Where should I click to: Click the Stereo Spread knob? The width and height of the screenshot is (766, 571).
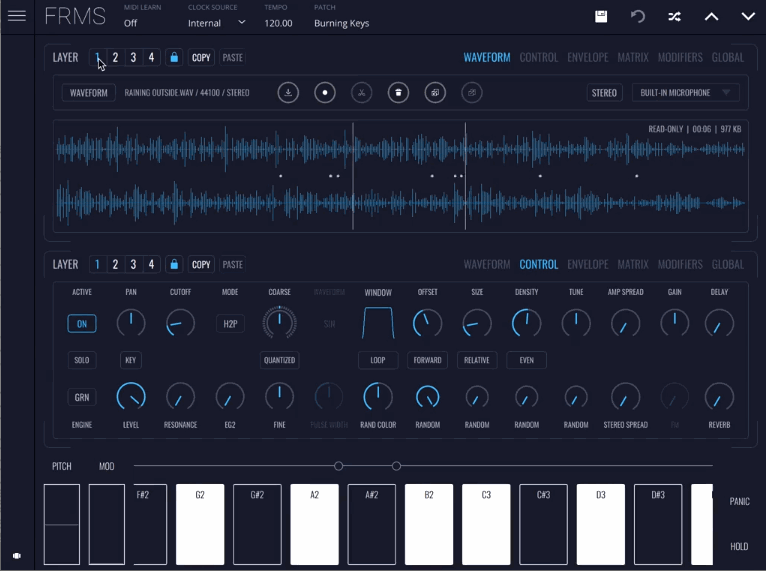(x=625, y=397)
